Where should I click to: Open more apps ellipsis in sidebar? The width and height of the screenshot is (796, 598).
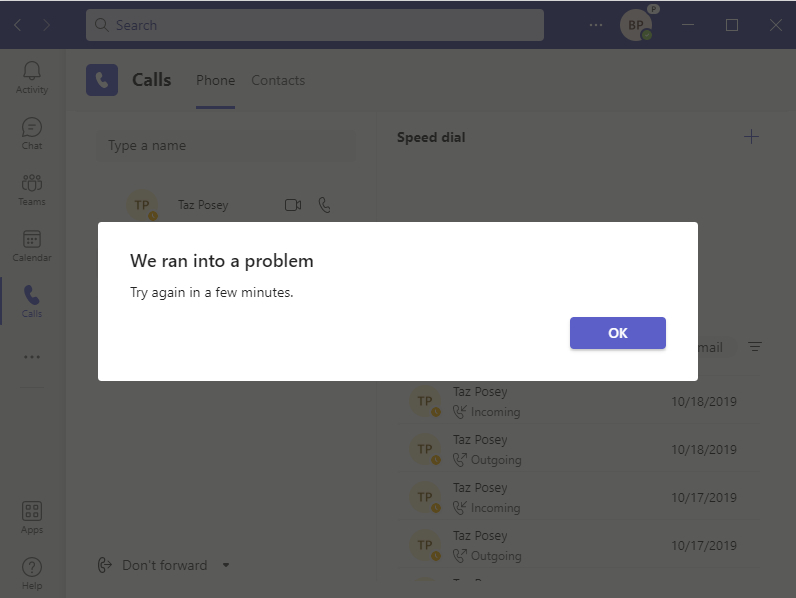[x=31, y=357]
